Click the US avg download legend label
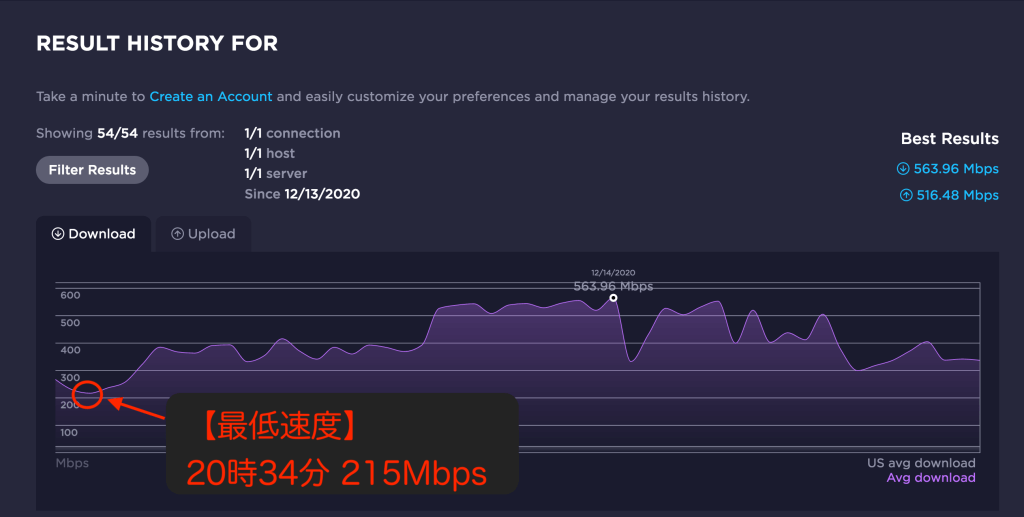 pyautogui.click(x=921, y=463)
